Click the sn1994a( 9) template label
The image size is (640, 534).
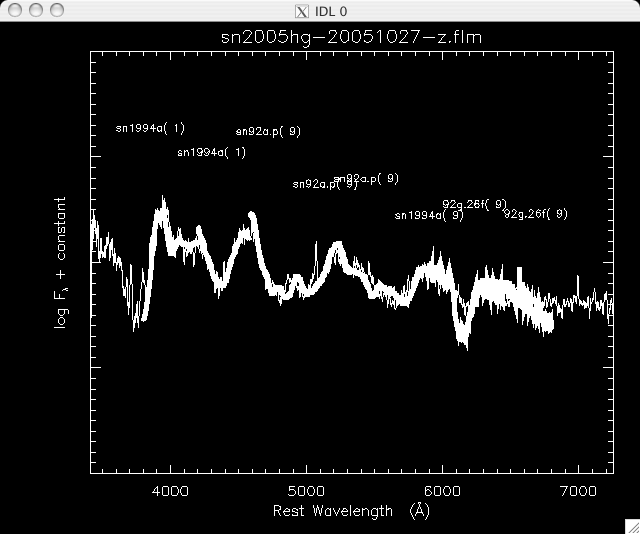[x=429, y=215]
